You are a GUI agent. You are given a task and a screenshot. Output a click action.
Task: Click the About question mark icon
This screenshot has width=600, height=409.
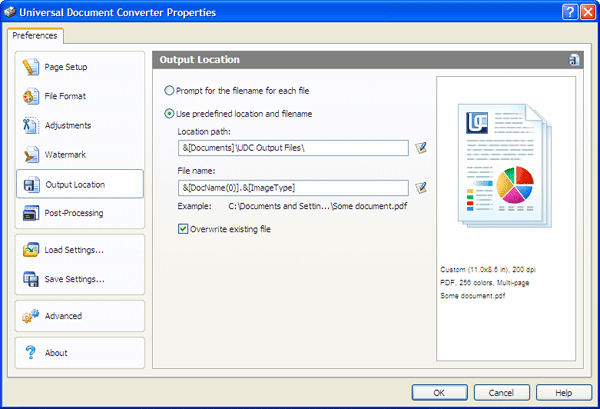pos(31,352)
